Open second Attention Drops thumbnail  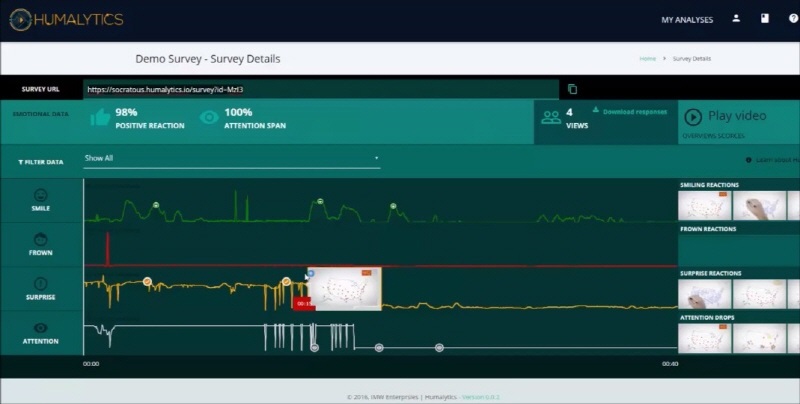click(759, 338)
